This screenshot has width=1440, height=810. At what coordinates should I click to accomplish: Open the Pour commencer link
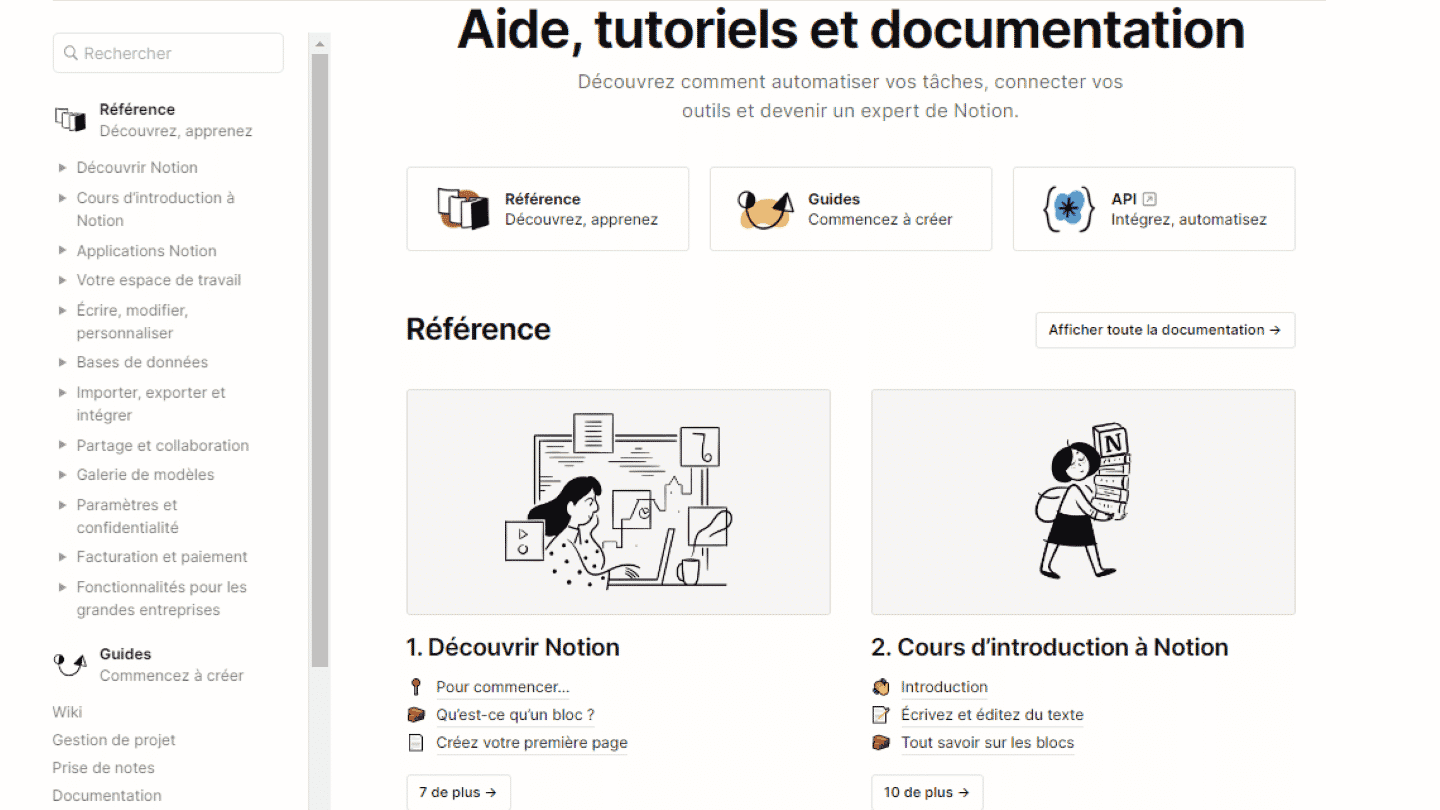(503, 687)
